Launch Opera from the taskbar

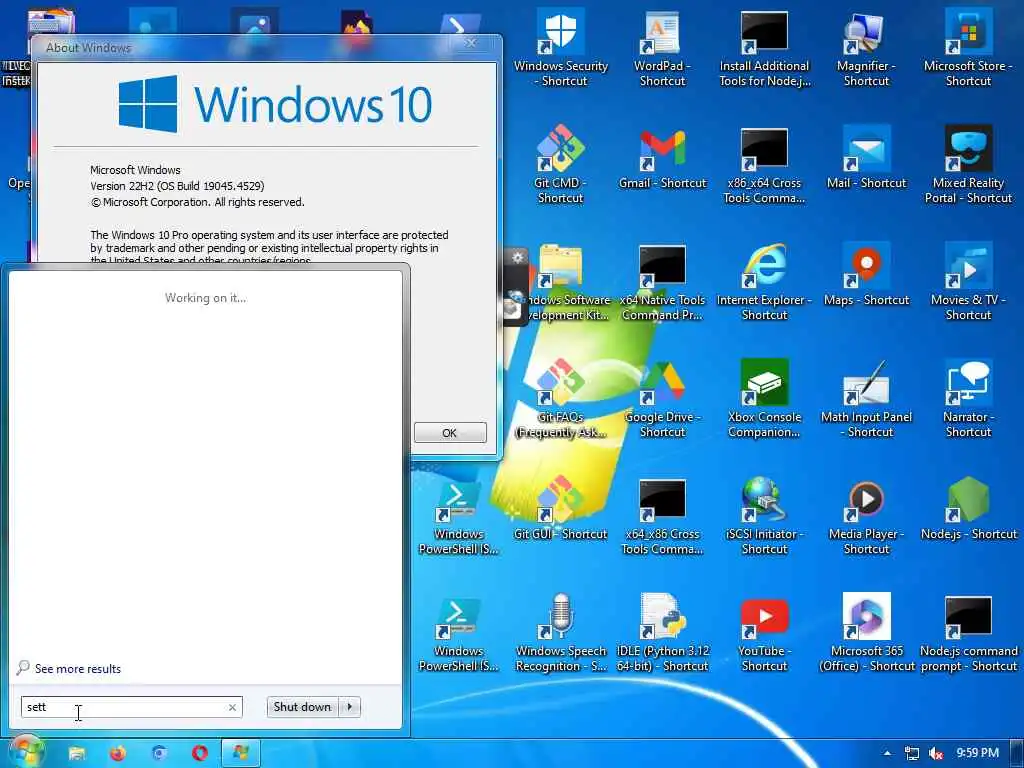pyautogui.click(x=200, y=753)
